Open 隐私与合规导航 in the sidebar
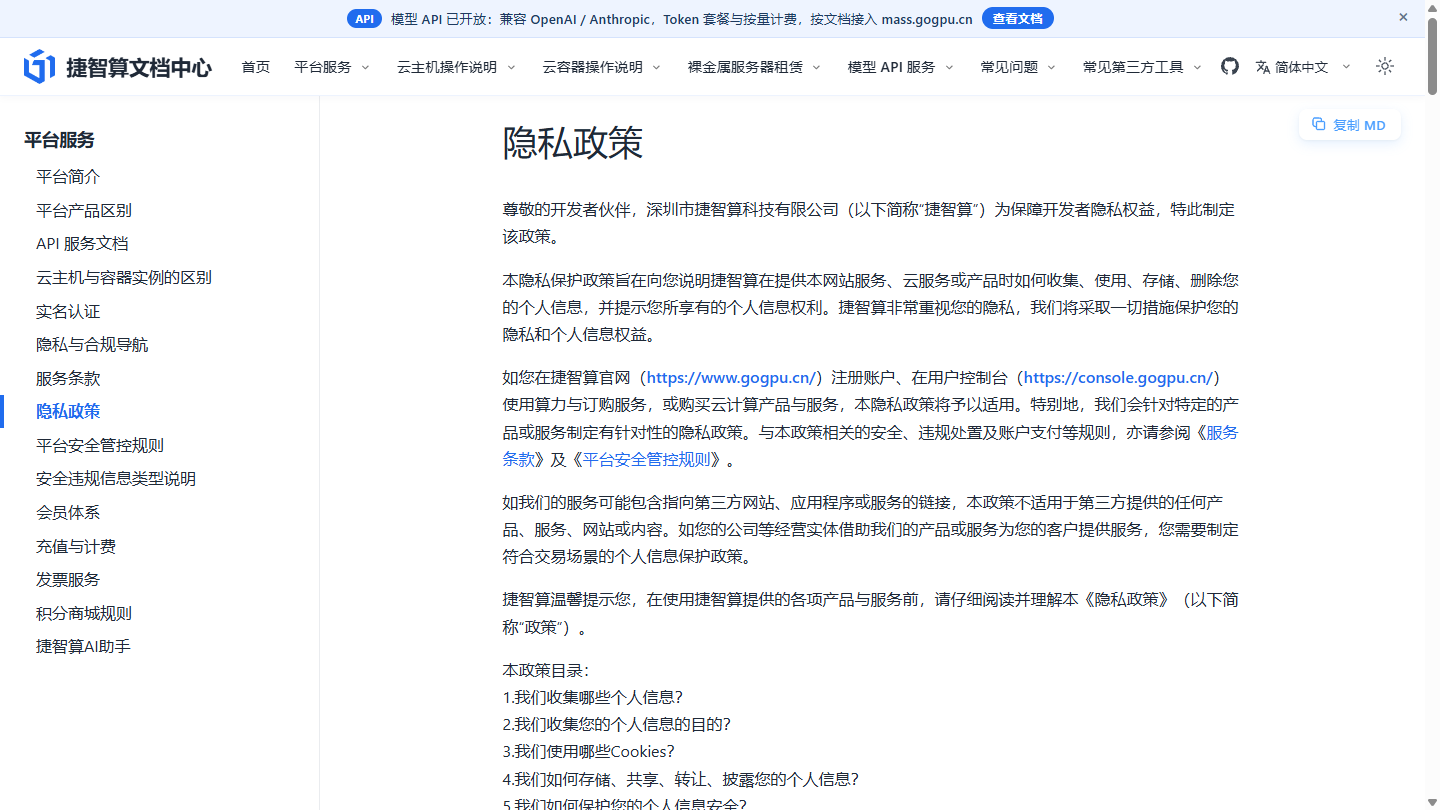This screenshot has width=1440, height=810. tap(92, 345)
